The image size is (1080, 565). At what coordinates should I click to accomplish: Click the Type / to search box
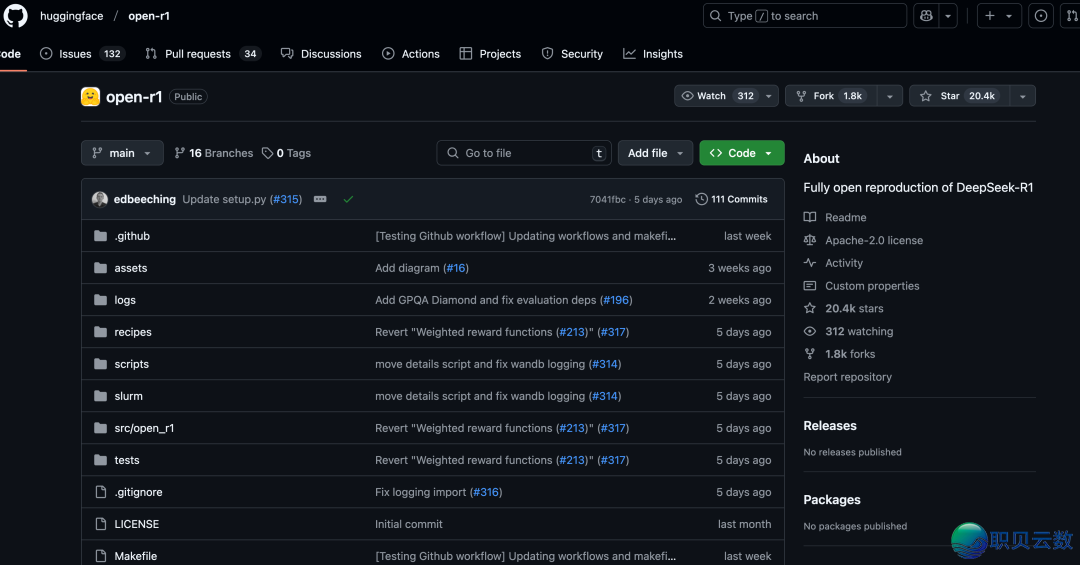coord(804,15)
